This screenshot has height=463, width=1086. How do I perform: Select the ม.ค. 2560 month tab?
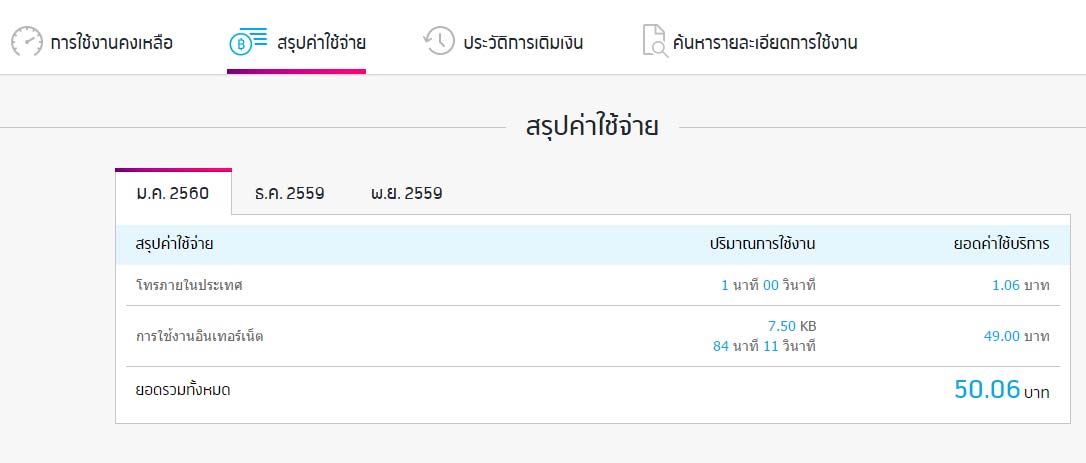(173, 193)
